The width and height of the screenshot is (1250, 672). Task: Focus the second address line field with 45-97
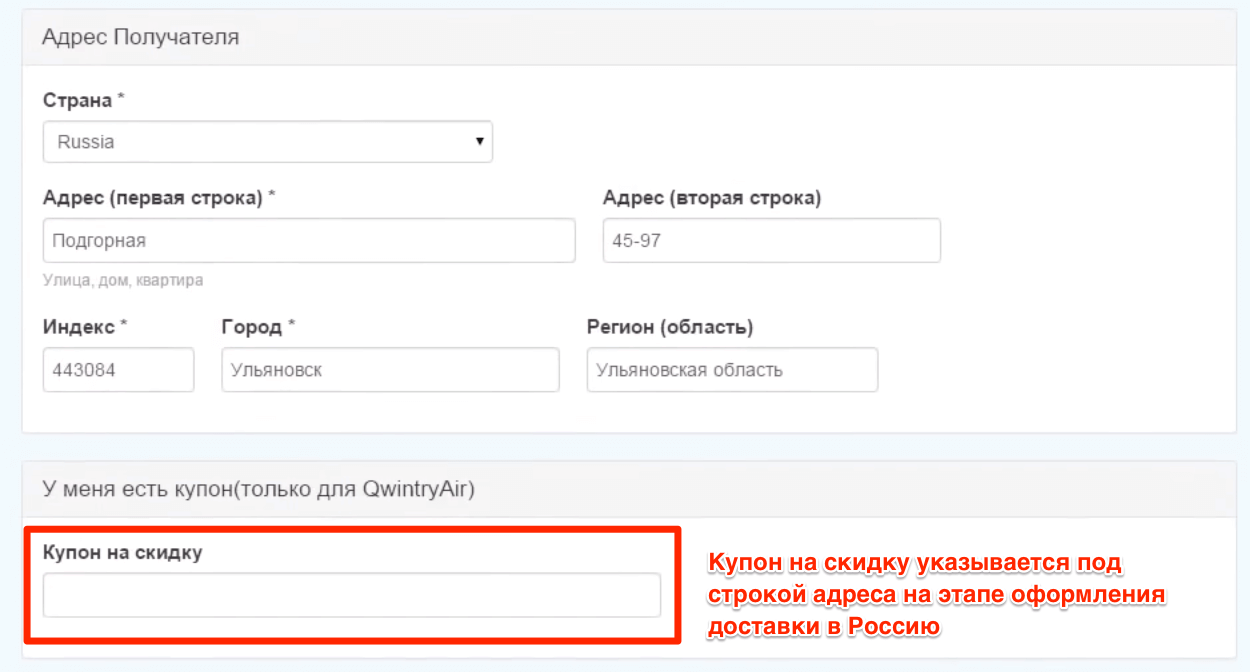point(771,241)
